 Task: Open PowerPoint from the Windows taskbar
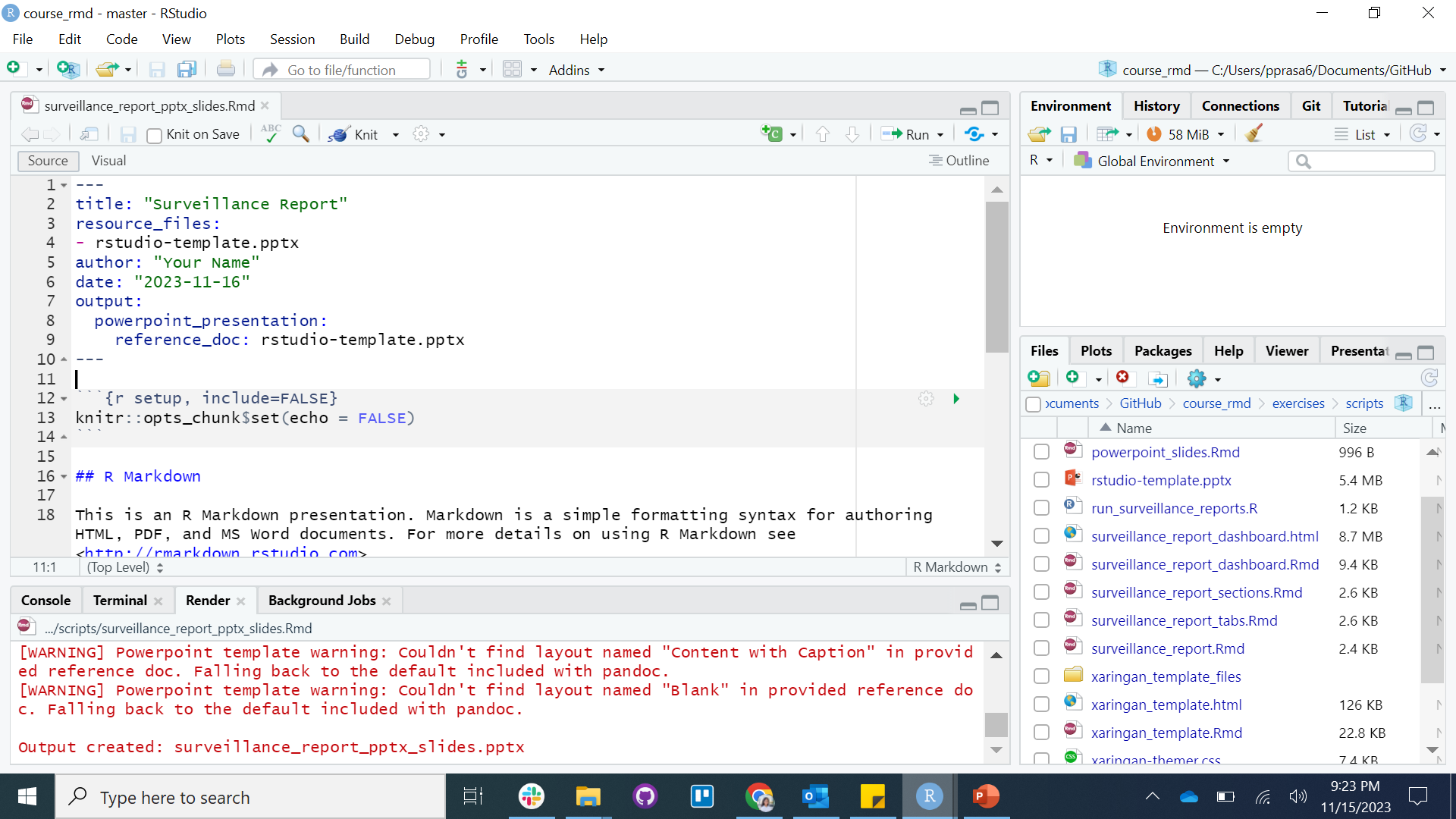986,796
